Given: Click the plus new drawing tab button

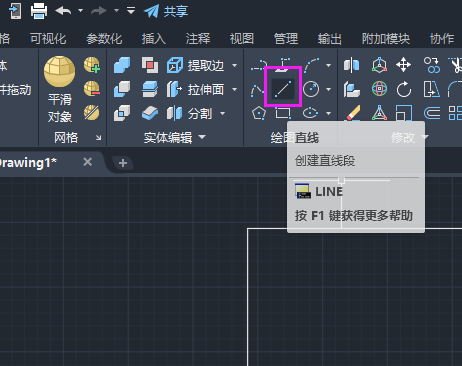Looking at the screenshot, I should pyautogui.click(x=123, y=163).
